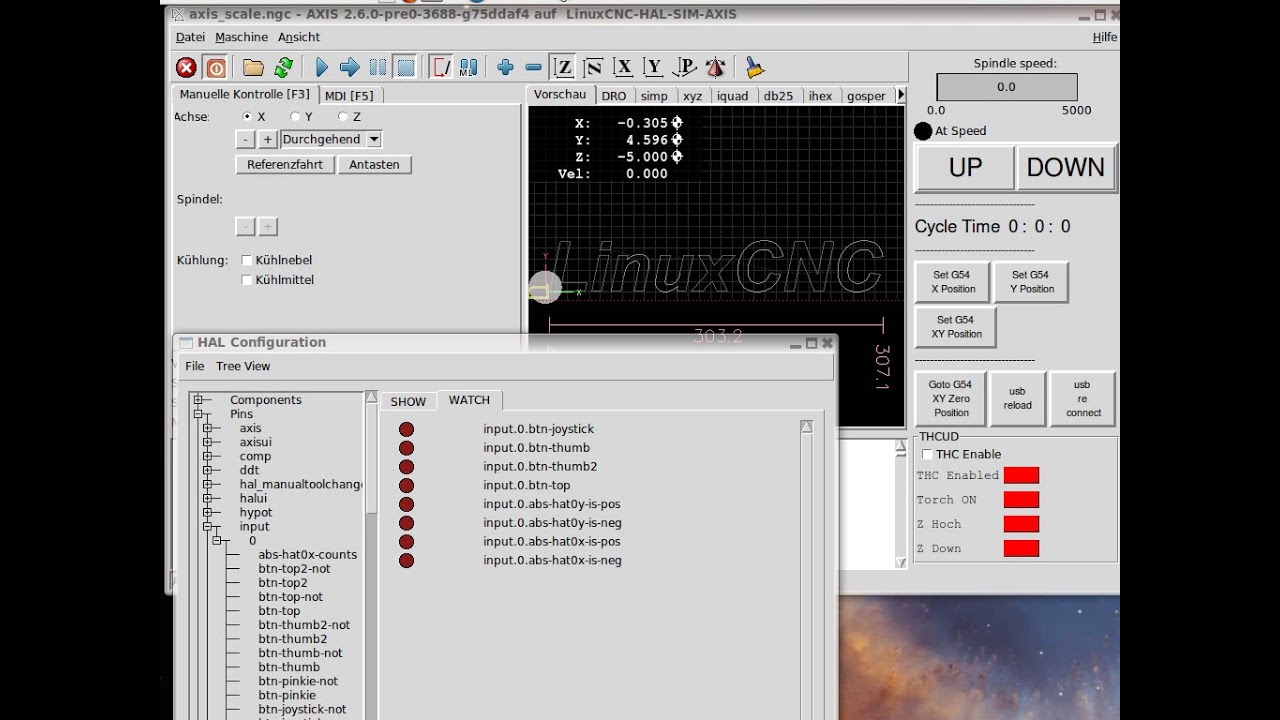Select the X axis radio button
Image resolution: width=1280 pixels, height=720 pixels.
pos(247,117)
